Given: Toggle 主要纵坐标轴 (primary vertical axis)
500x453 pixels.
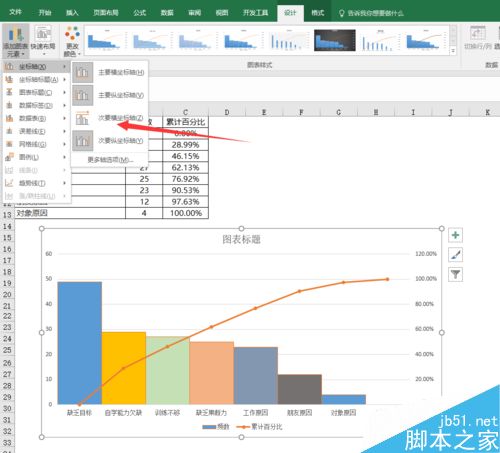Looking at the screenshot, I should pyautogui.click(x=110, y=95).
